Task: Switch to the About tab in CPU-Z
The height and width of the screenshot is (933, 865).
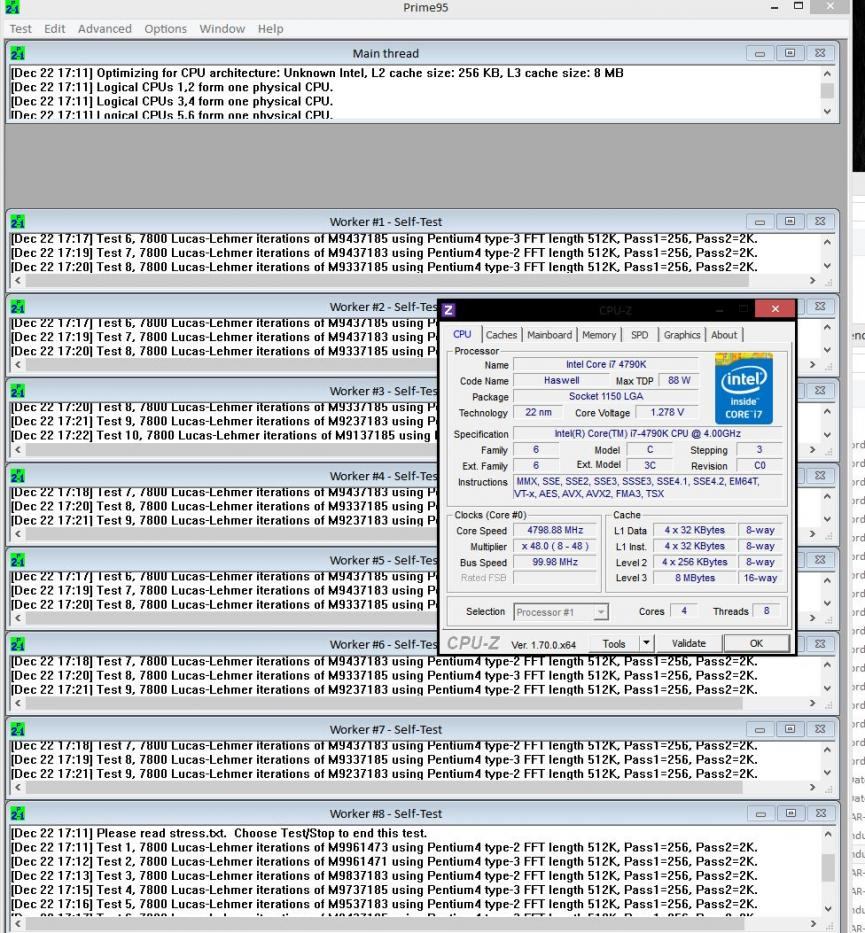Action: tap(724, 335)
